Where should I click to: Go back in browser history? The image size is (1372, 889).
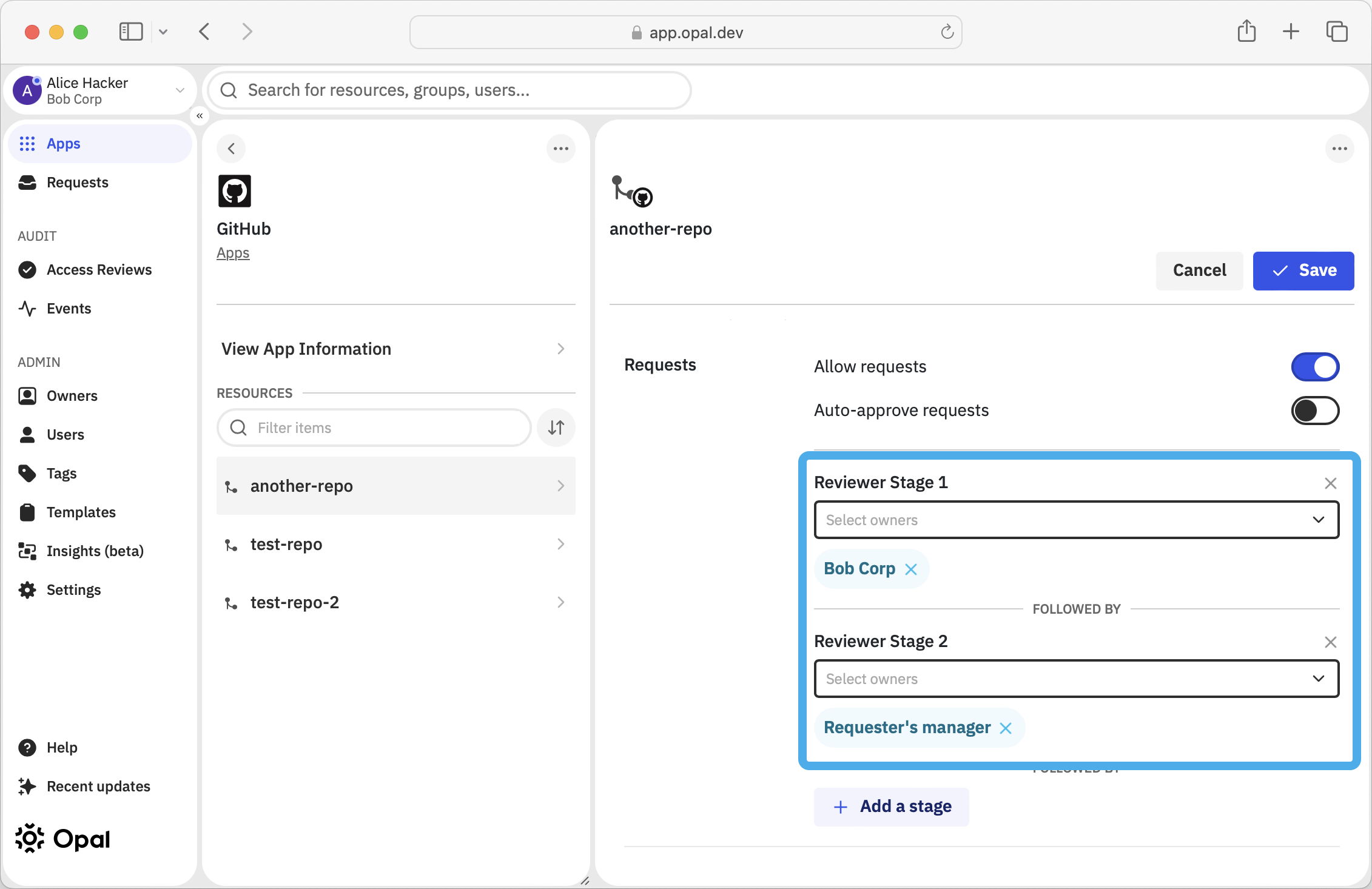tap(204, 32)
